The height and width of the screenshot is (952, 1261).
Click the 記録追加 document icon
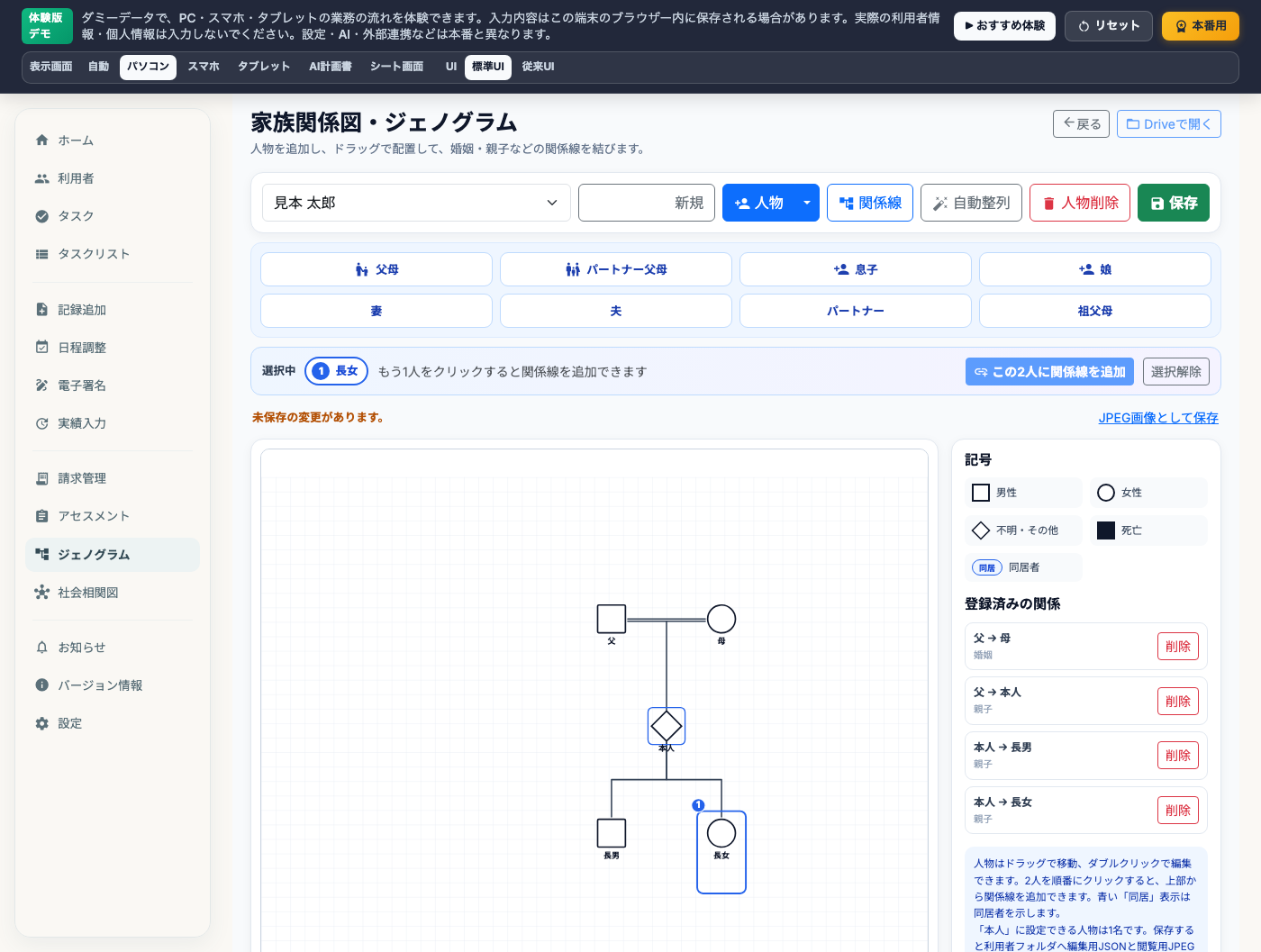pyautogui.click(x=41, y=310)
